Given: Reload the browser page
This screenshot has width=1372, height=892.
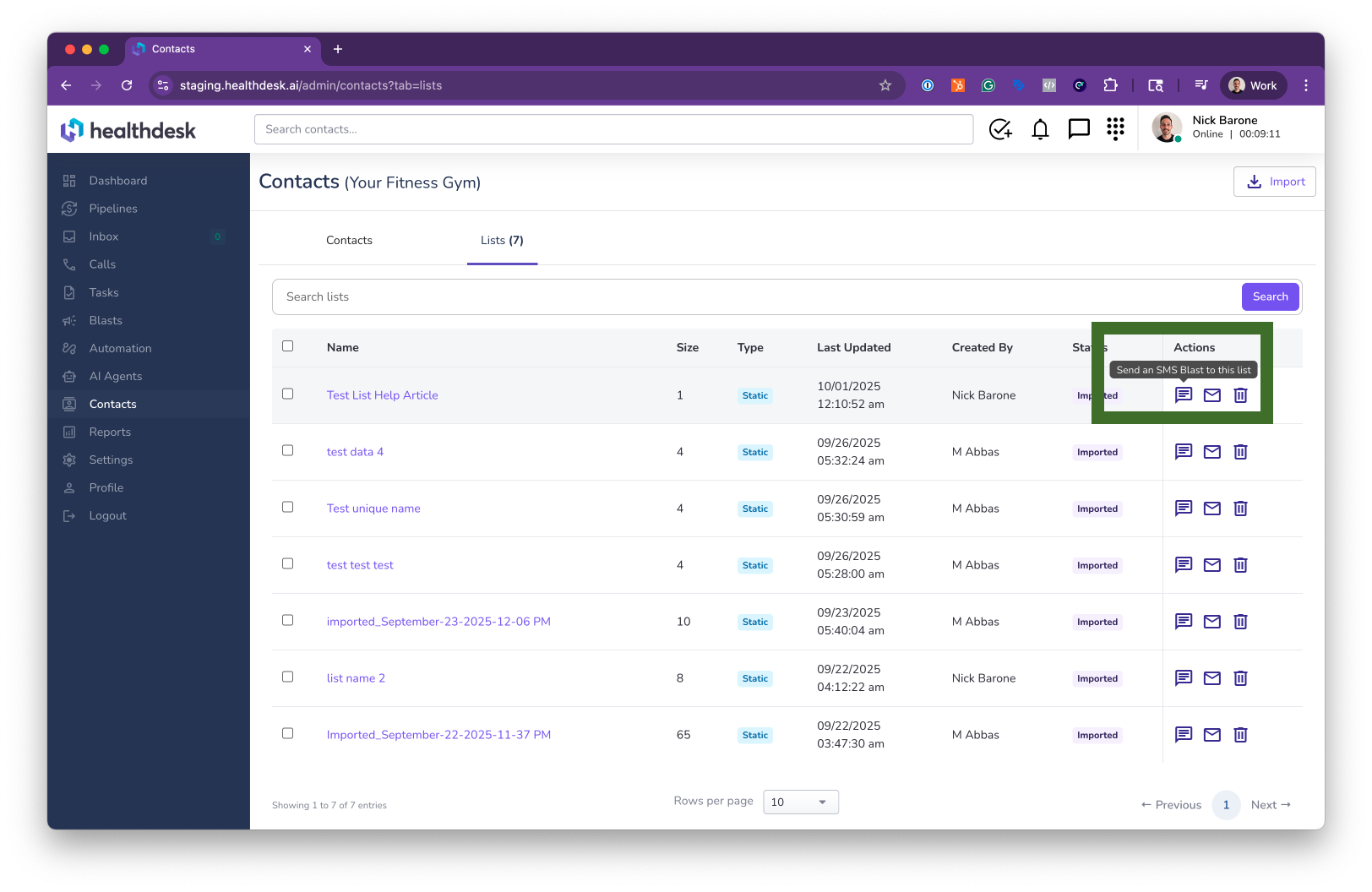Looking at the screenshot, I should (127, 85).
